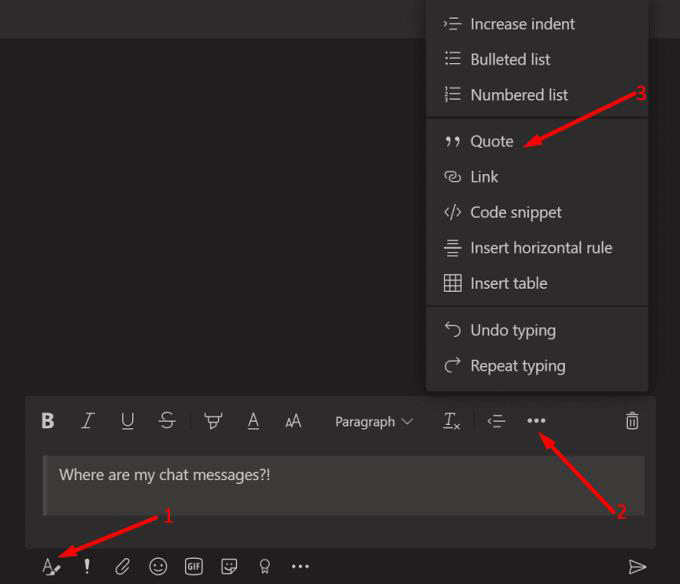
Task: Discard message with trash icon
Action: (x=632, y=421)
